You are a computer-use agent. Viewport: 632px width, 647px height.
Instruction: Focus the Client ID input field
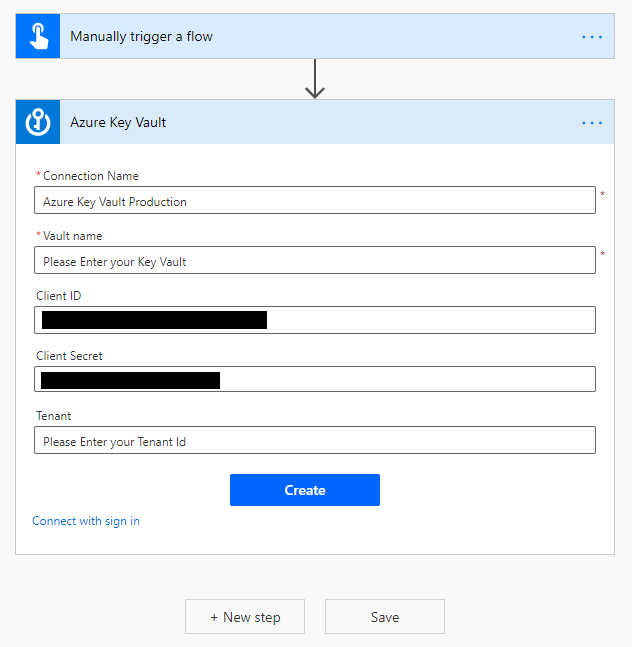coord(315,320)
